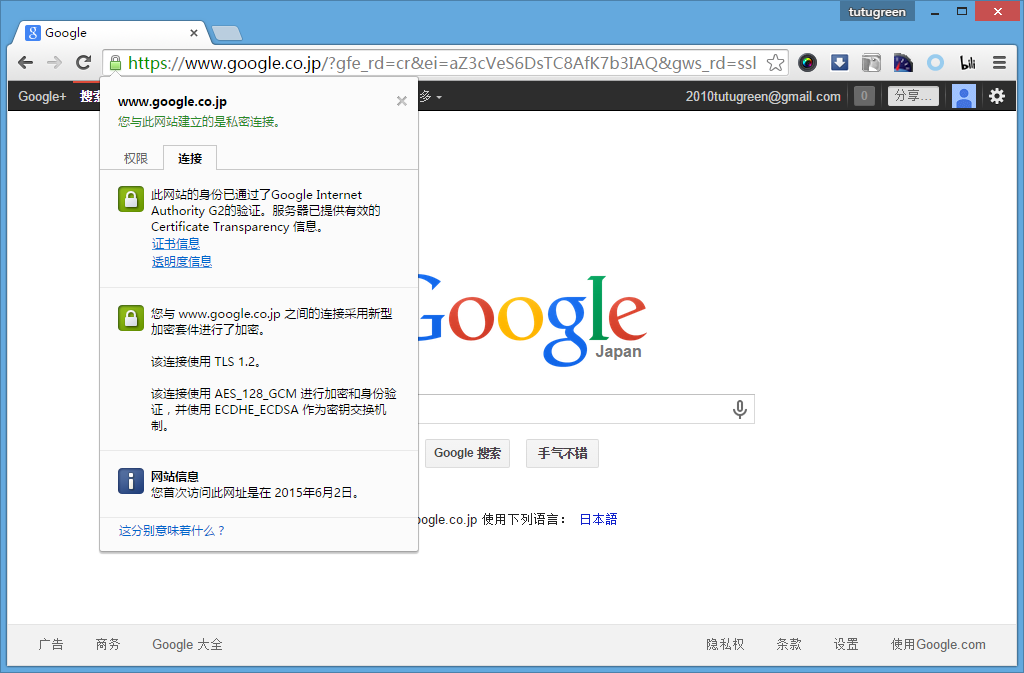Select the 连接 tab

point(190,159)
